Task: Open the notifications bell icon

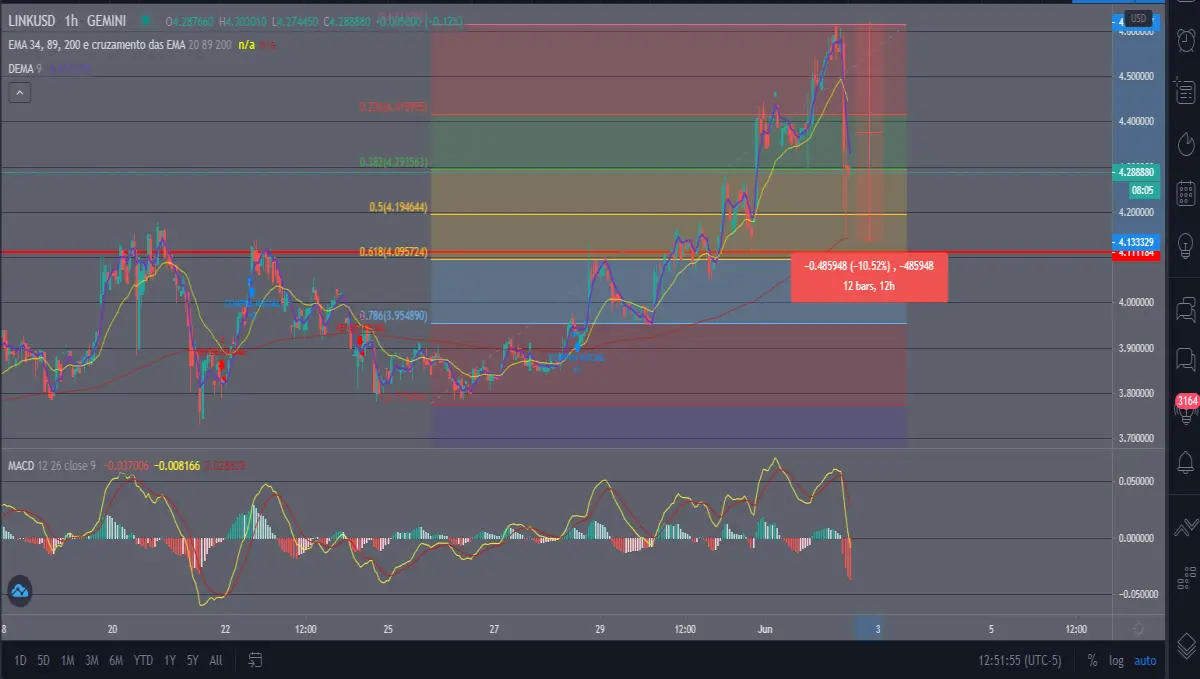Action: click(x=1186, y=463)
